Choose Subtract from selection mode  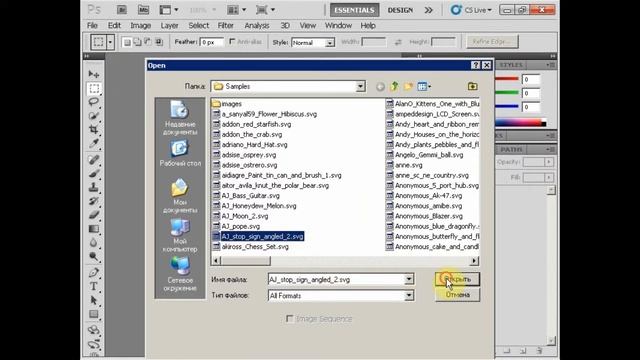coord(148,42)
